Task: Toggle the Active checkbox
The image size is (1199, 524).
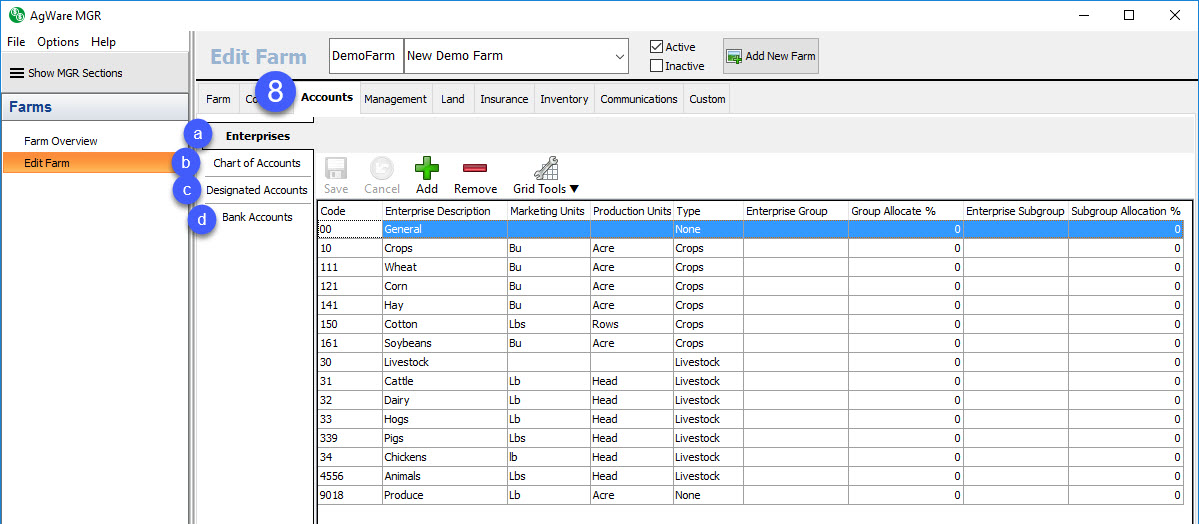Action: (x=657, y=47)
